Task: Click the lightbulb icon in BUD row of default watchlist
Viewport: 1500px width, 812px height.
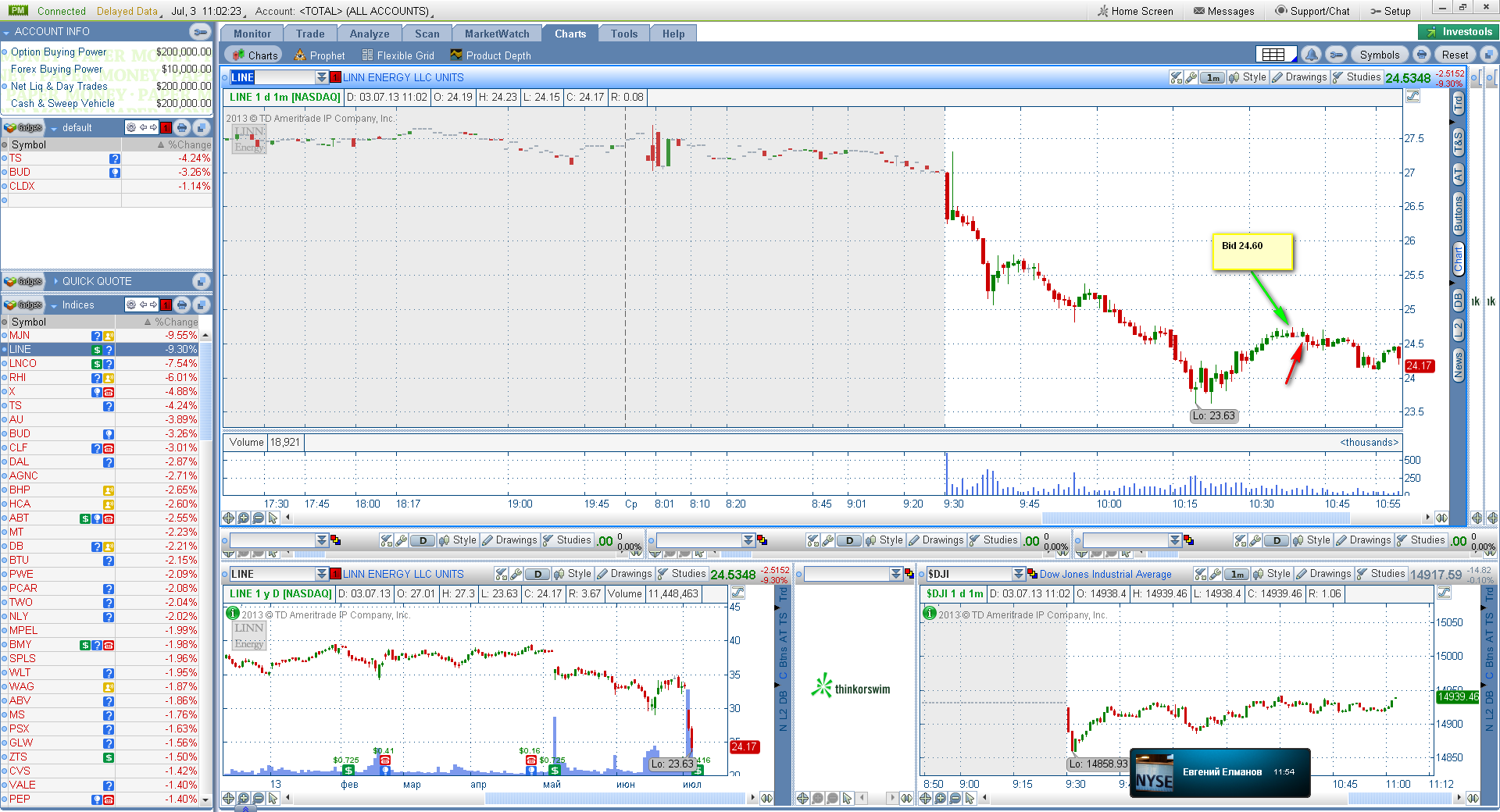Action: click(115, 173)
